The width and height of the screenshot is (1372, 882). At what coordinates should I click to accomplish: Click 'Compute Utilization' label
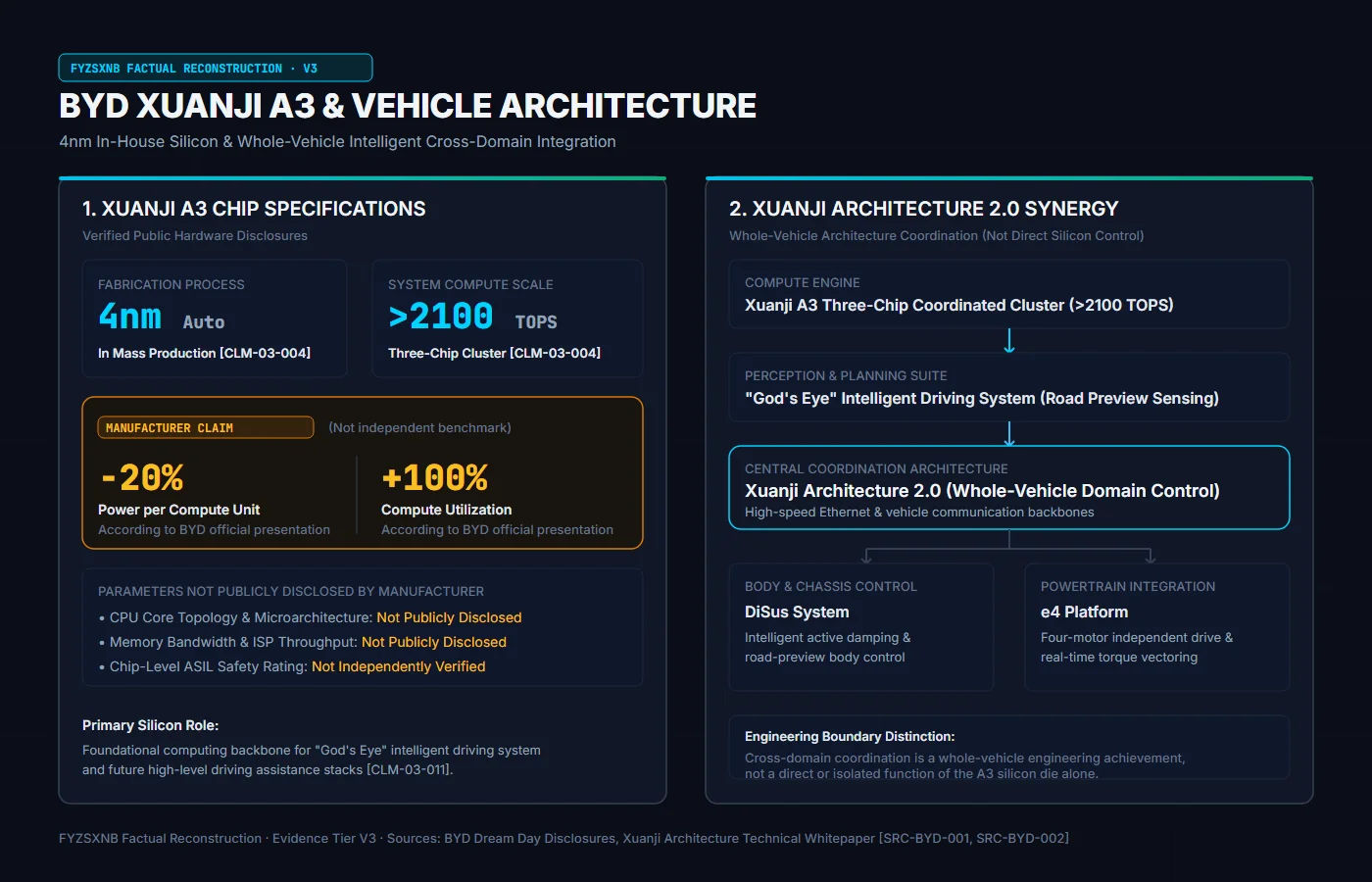pyautogui.click(x=446, y=510)
